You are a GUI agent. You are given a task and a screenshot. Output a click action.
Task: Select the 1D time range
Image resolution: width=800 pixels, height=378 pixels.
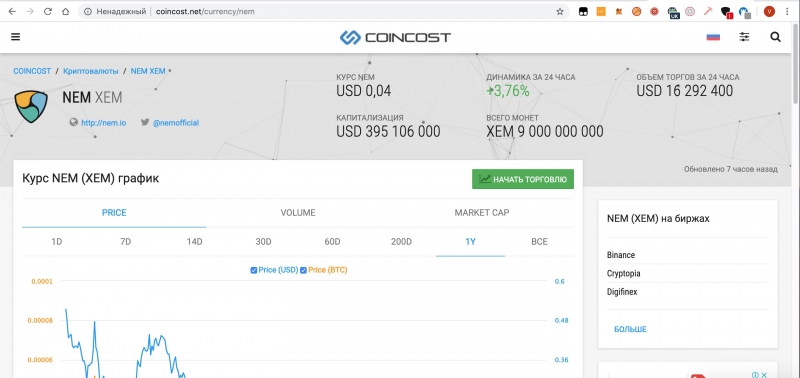(x=57, y=242)
